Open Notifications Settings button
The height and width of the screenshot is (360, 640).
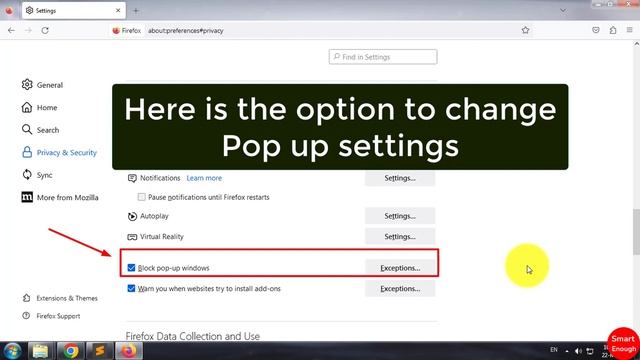pos(400,178)
